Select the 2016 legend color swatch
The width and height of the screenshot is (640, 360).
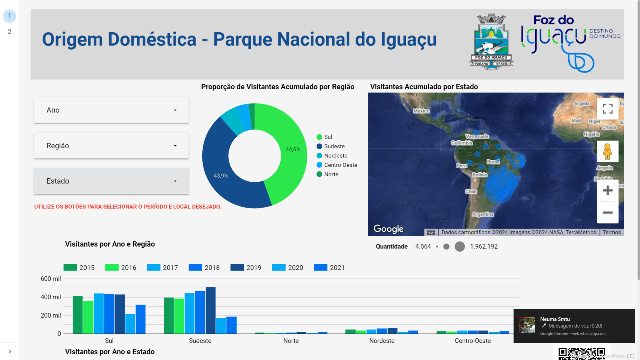coord(111,267)
